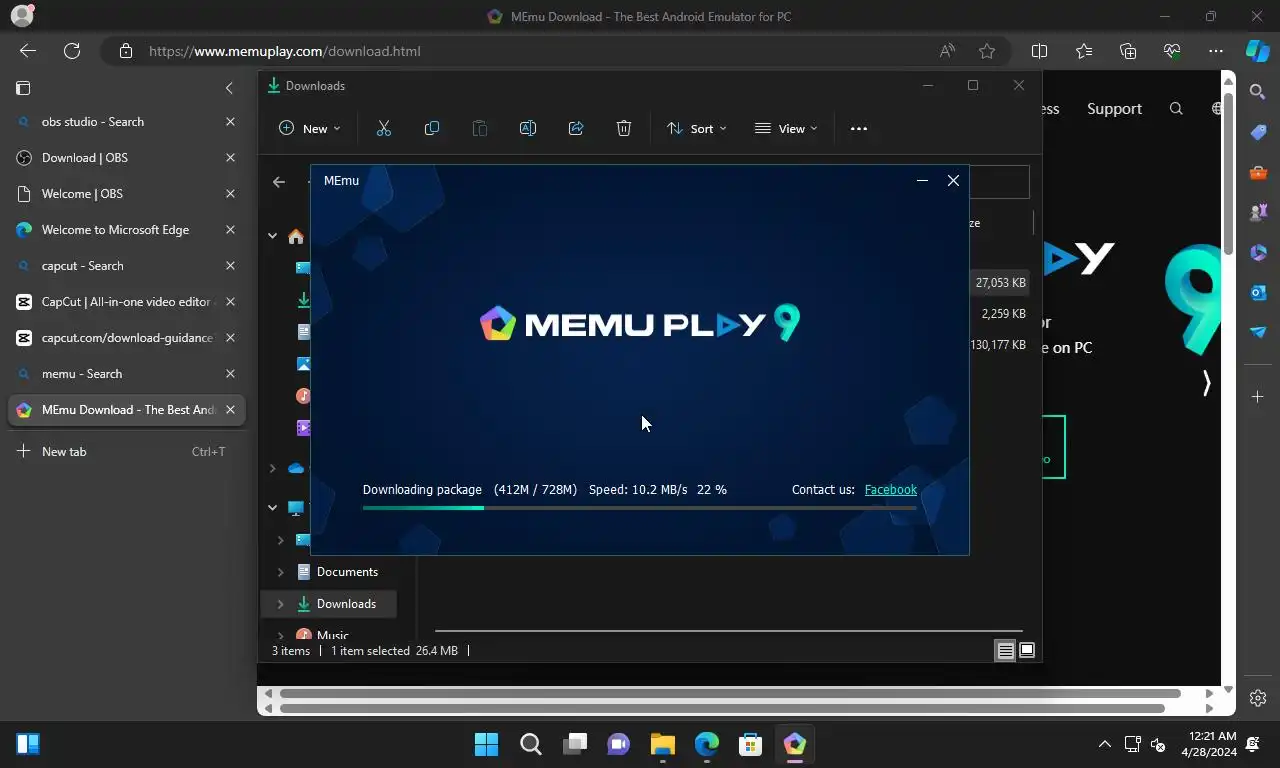Click the search icon in Edge sidebar
The width and height of the screenshot is (1280, 768).
pos(1258,92)
